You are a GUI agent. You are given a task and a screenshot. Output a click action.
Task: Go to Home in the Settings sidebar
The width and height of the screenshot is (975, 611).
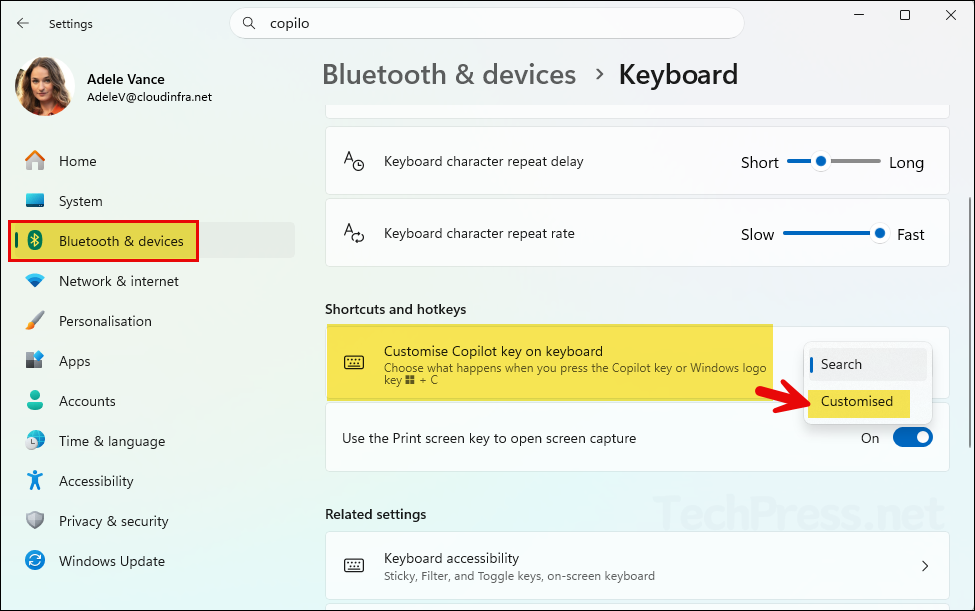[77, 161]
